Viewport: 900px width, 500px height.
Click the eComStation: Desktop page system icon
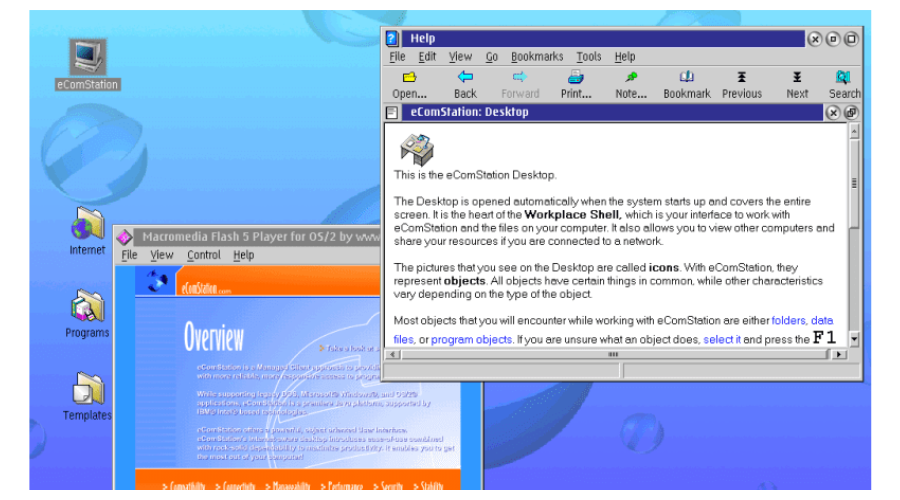point(392,113)
